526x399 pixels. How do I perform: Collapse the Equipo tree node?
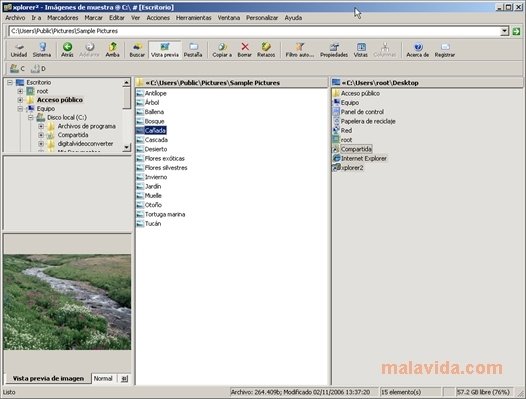[20, 109]
